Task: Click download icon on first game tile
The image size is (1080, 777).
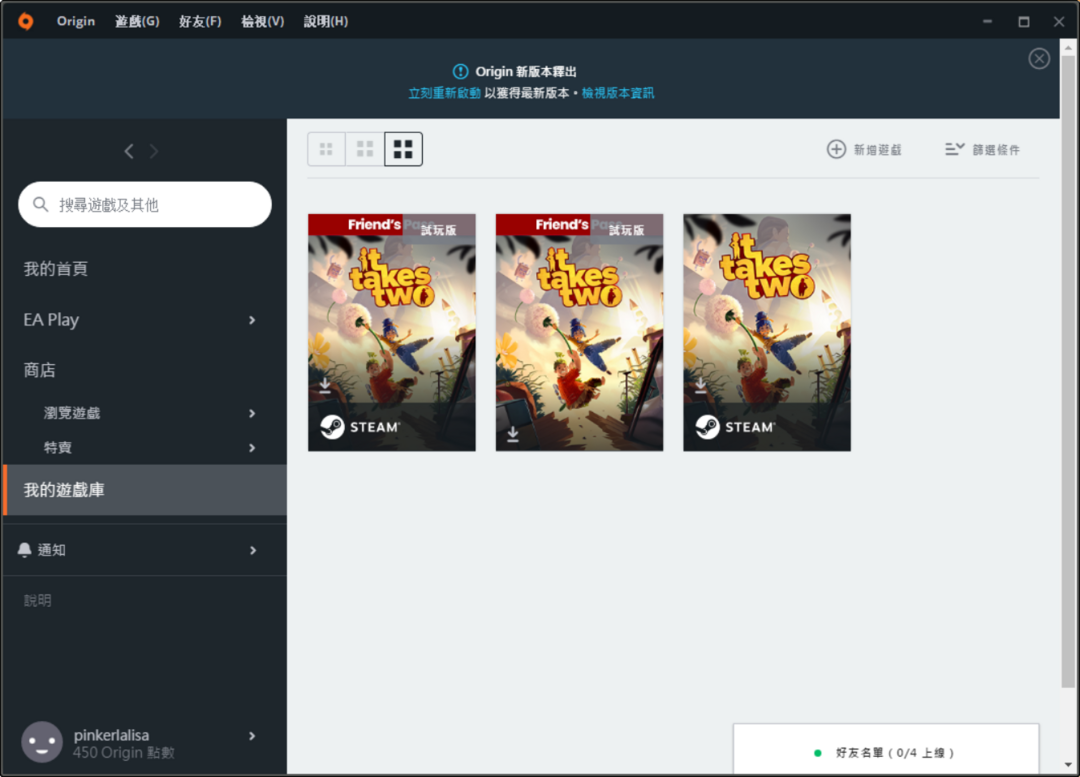Action: (x=325, y=385)
